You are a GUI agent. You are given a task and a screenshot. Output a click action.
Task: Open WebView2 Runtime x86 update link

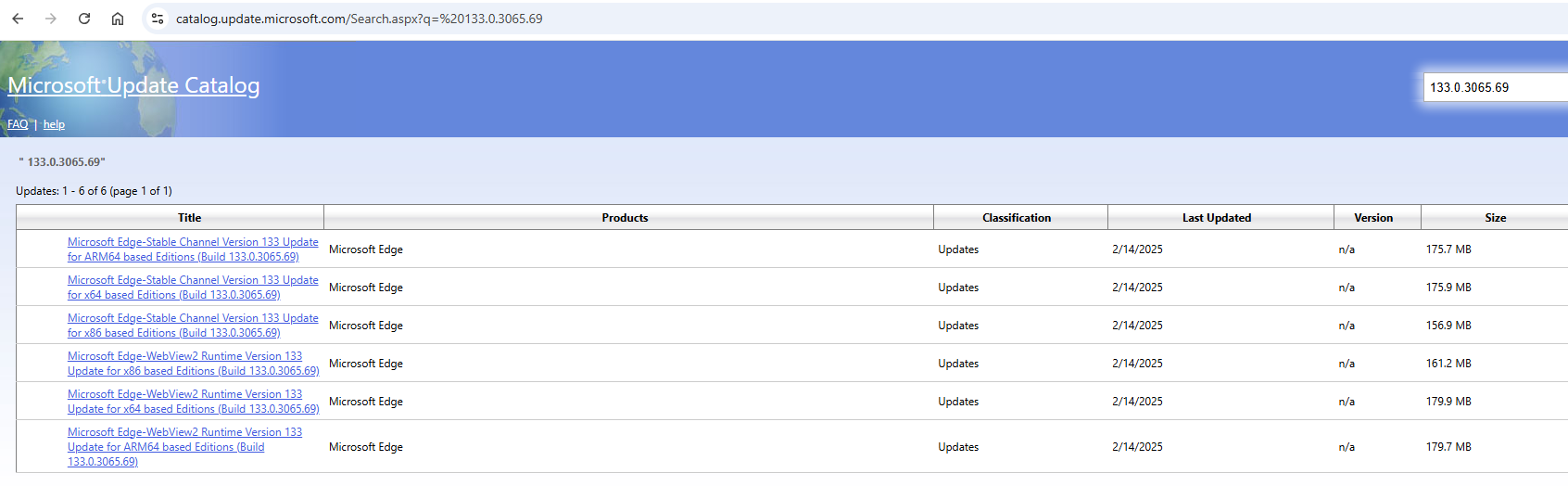193,364
